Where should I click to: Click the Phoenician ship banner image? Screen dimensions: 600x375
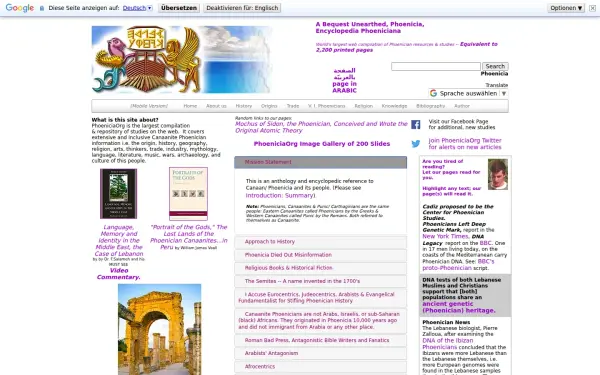(x=181, y=59)
